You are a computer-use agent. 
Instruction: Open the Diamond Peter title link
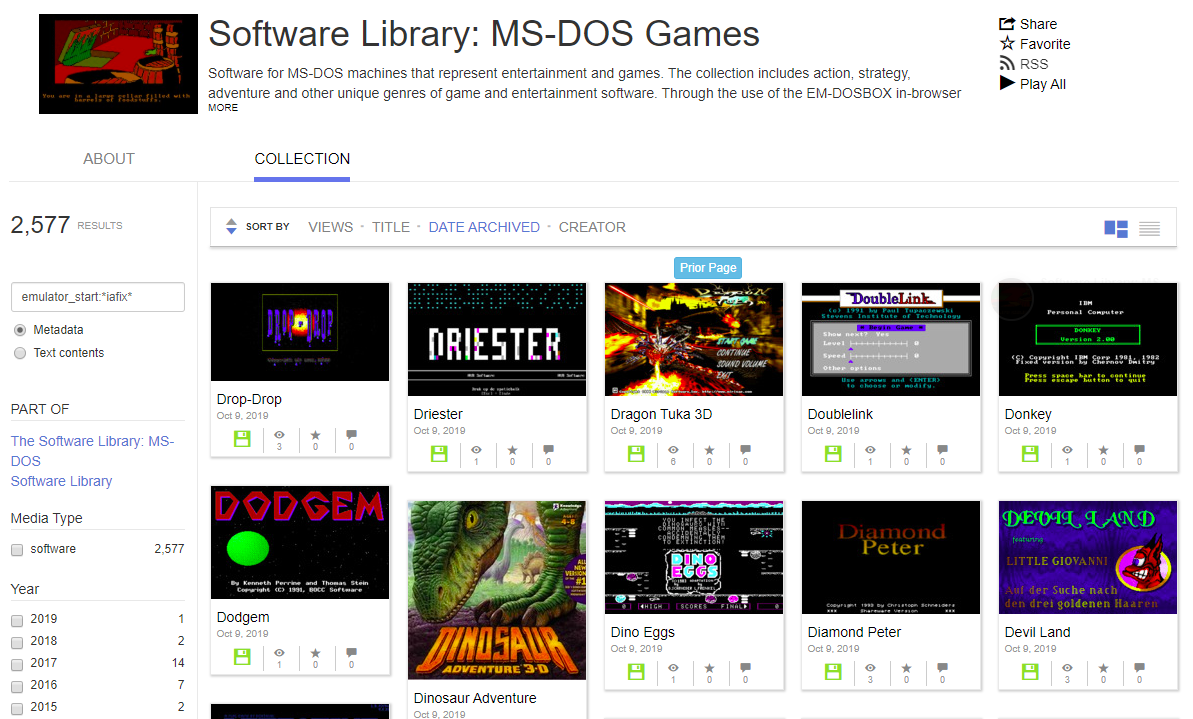[854, 632]
